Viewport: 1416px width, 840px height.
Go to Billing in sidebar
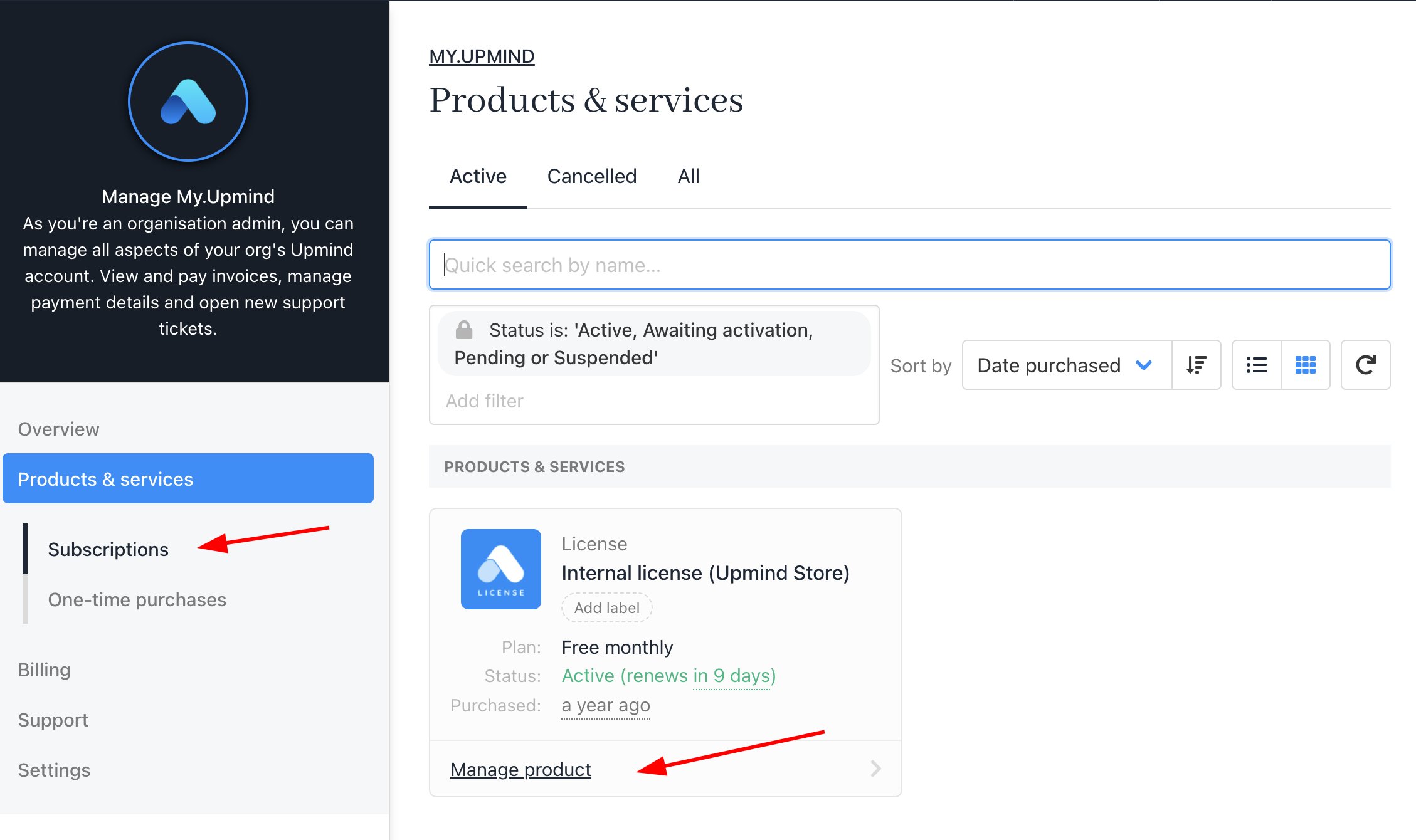coord(44,669)
